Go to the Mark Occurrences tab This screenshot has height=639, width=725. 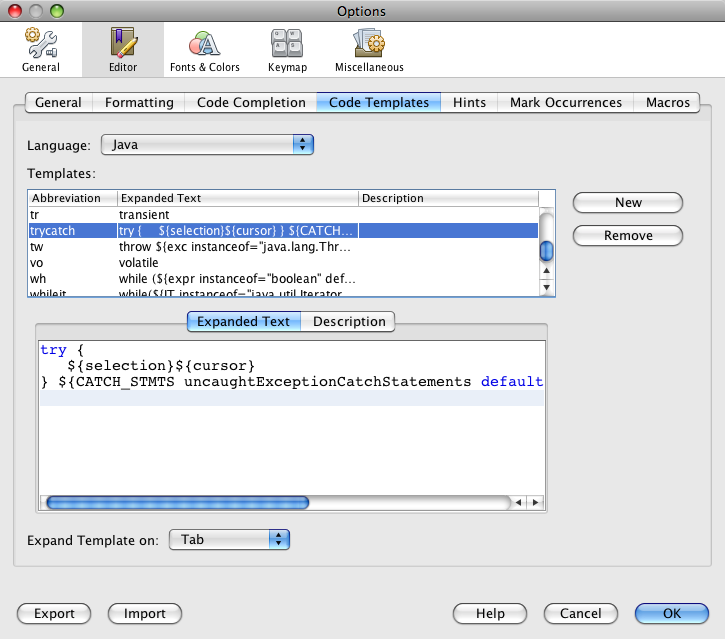click(565, 102)
